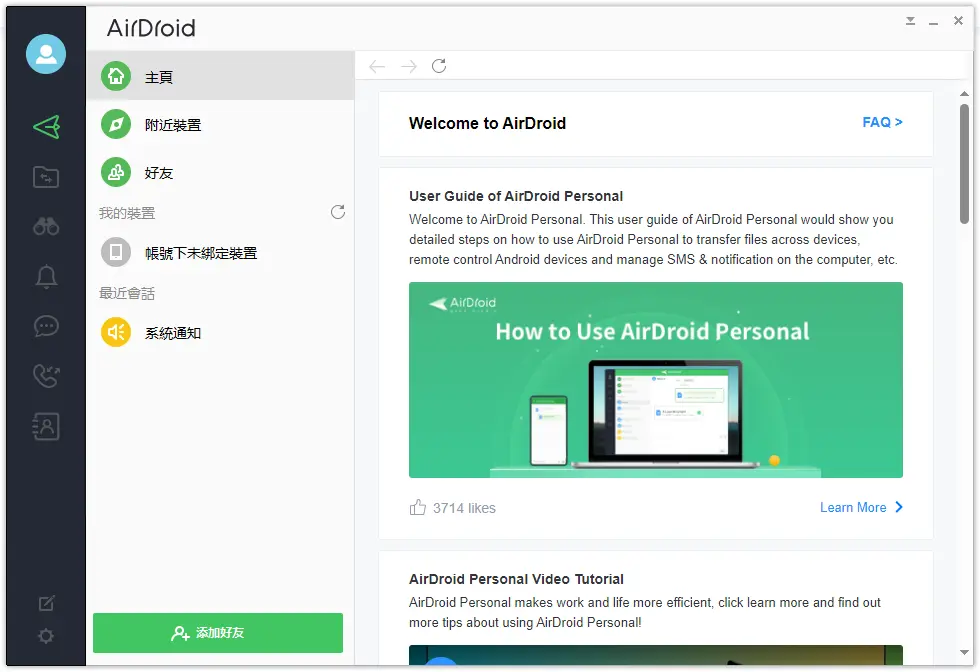Click the scrollbar down arrow
Screen dimensions: 980x672
(x=964, y=653)
